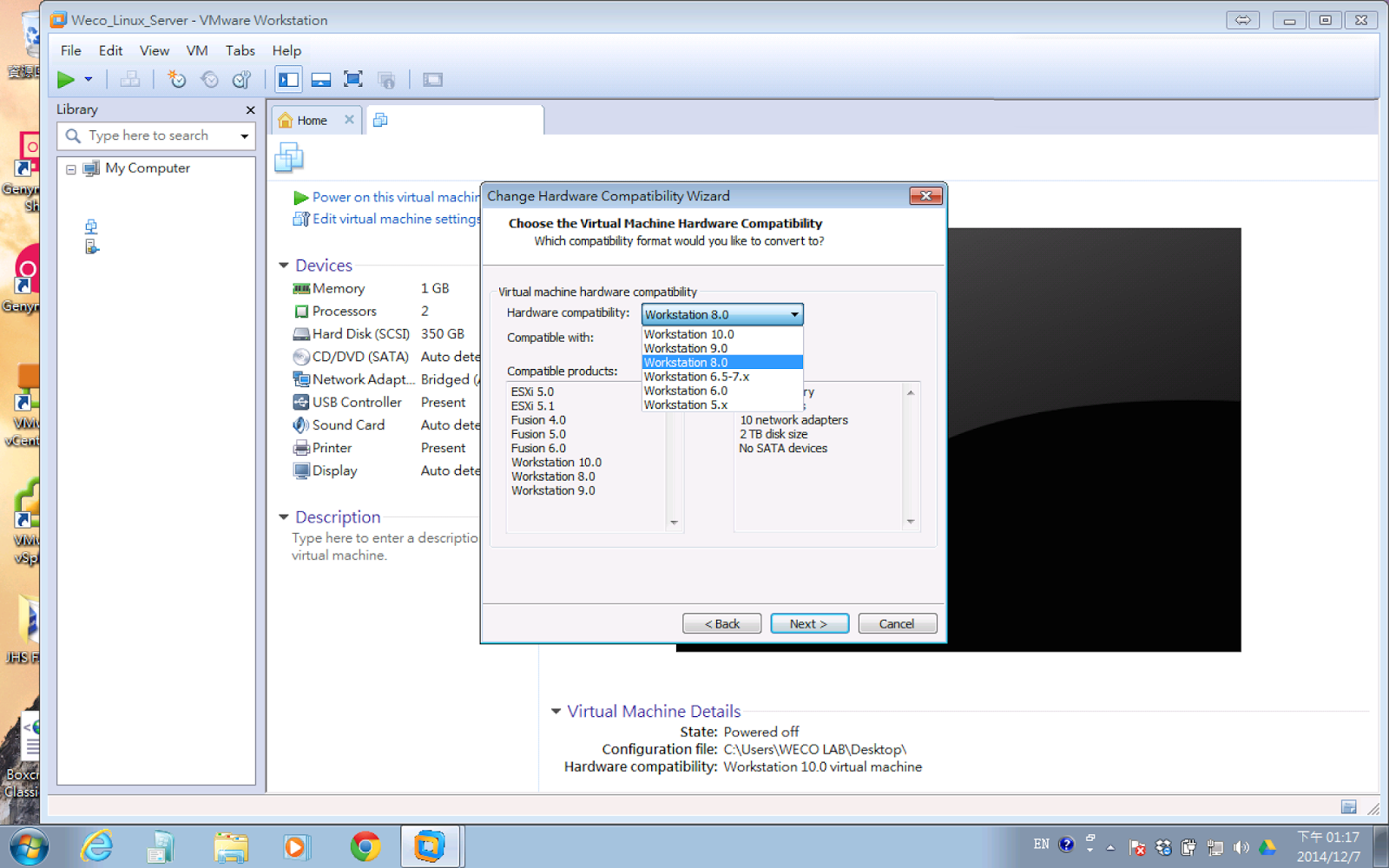
Task: Collapse the Description section
Action: (x=284, y=517)
